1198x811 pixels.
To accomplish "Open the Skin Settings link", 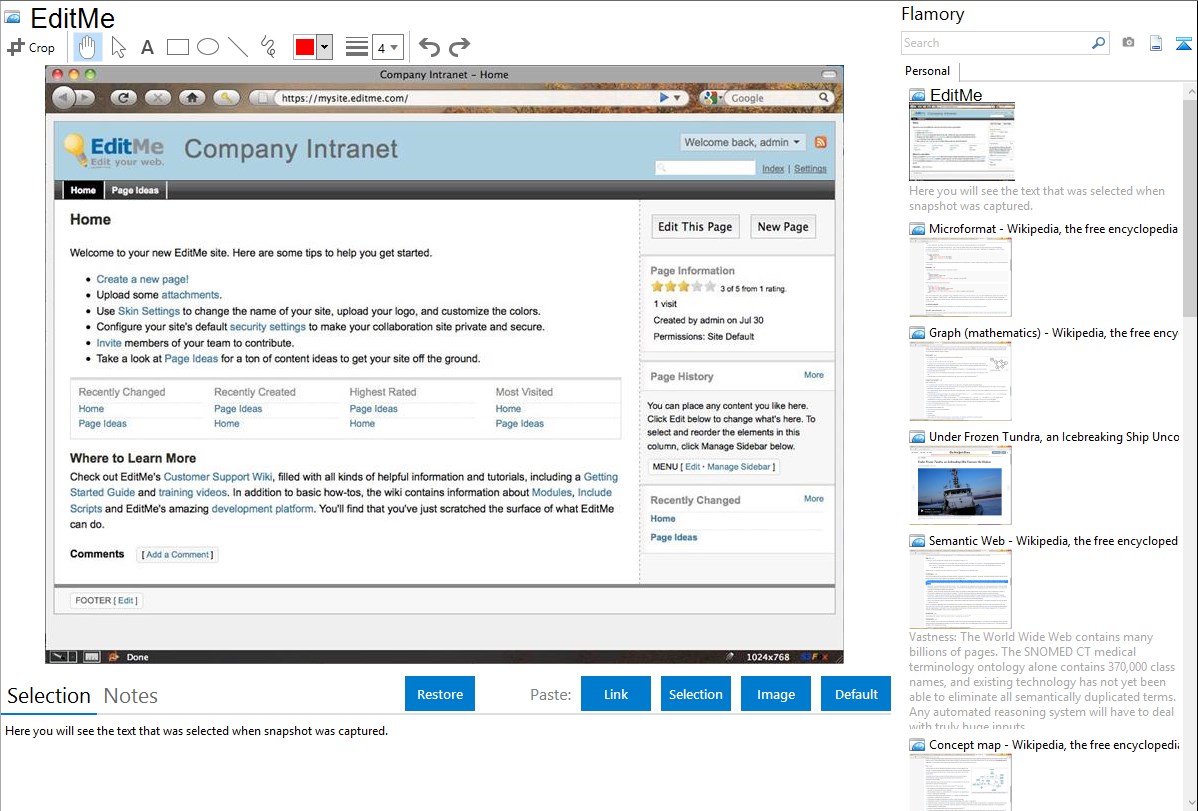I will pos(149,311).
